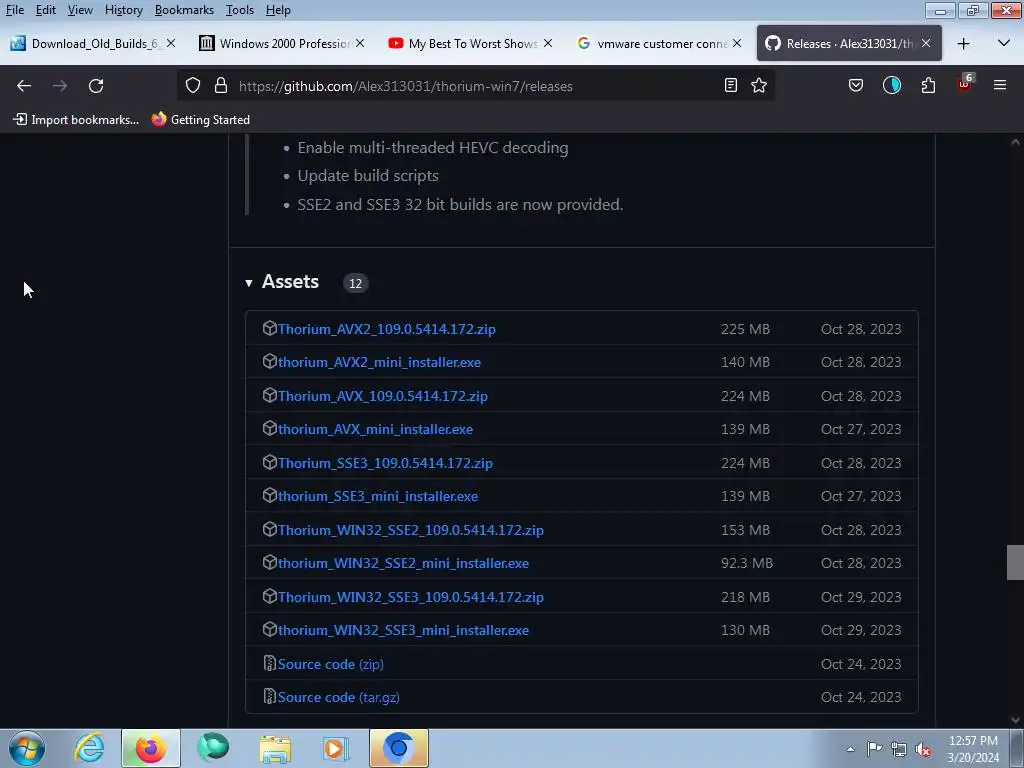Click the Thorium browser taskbar button
The width and height of the screenshot is (1024, 768).
399,748
